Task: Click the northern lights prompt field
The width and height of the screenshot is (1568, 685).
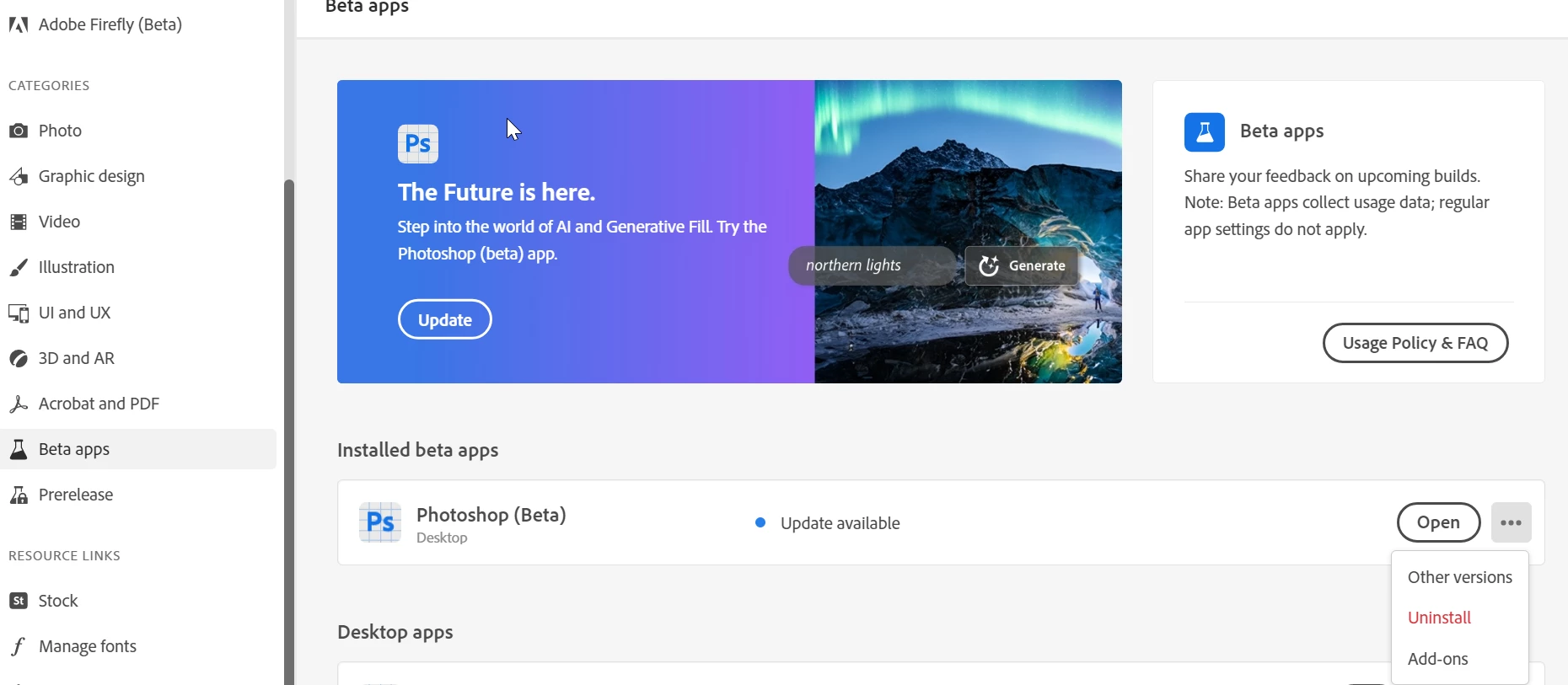Action: tap(873, 265)
